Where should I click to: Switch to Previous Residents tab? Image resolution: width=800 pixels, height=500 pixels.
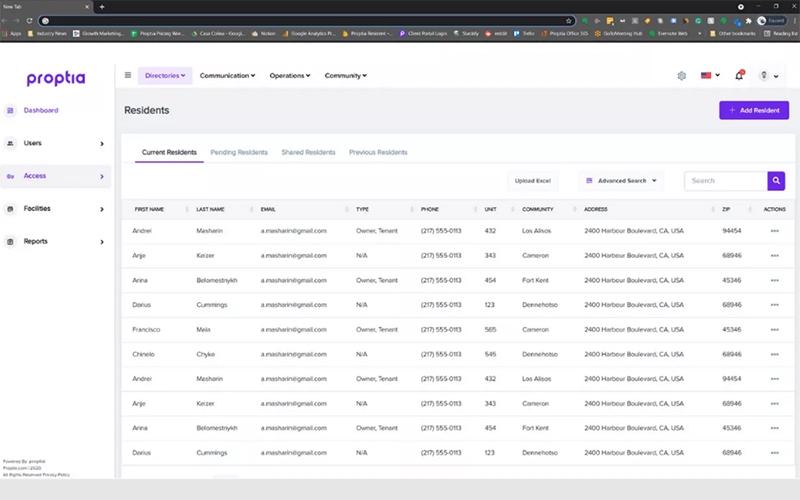(378, 152)
